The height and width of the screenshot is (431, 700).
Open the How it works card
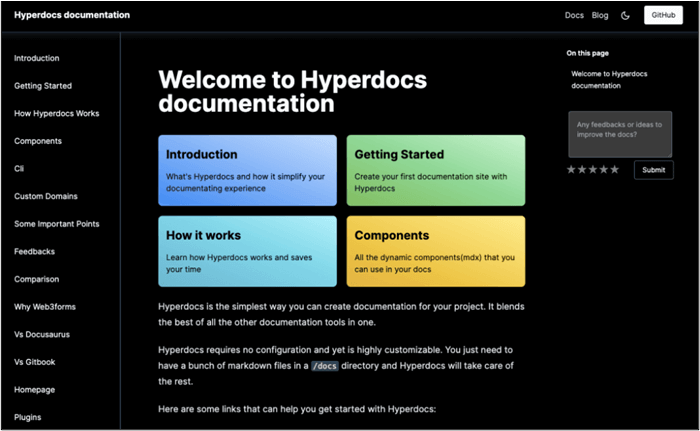247,251
